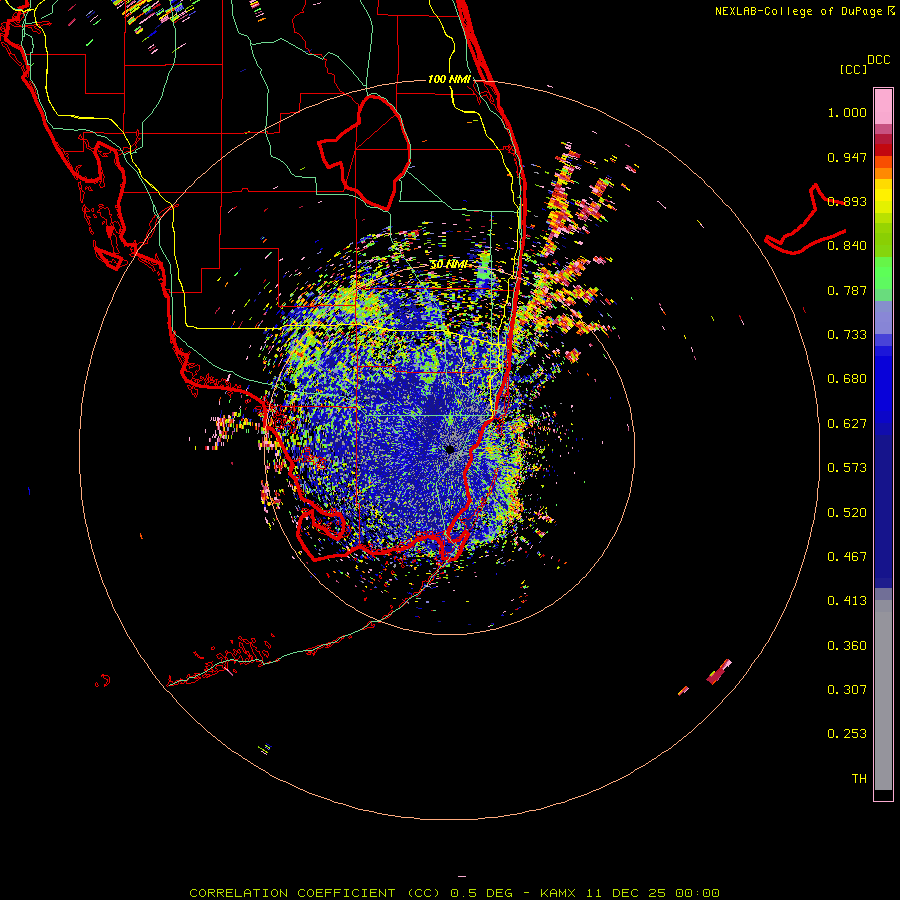Screen dimensions: 900x900
Task: Click the thick red island outline east of coast
Action: point(805,219)
